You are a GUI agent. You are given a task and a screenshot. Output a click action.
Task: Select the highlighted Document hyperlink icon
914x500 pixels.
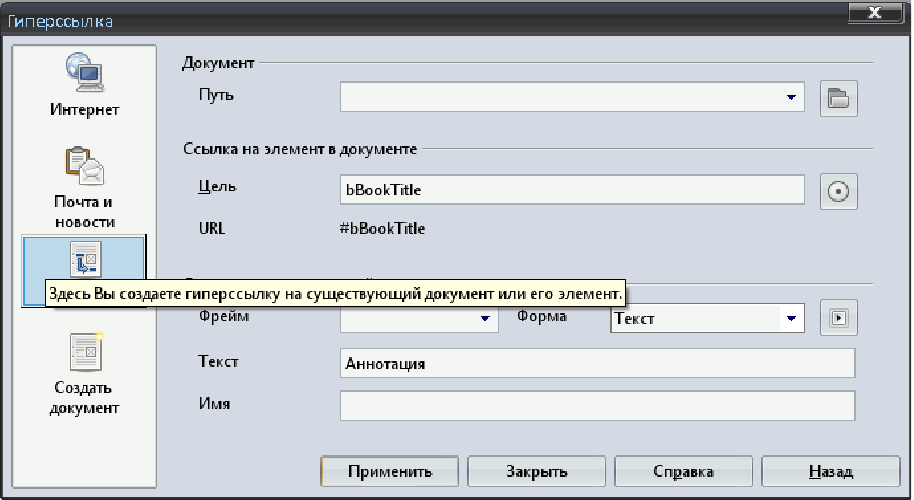coord(84,260)
